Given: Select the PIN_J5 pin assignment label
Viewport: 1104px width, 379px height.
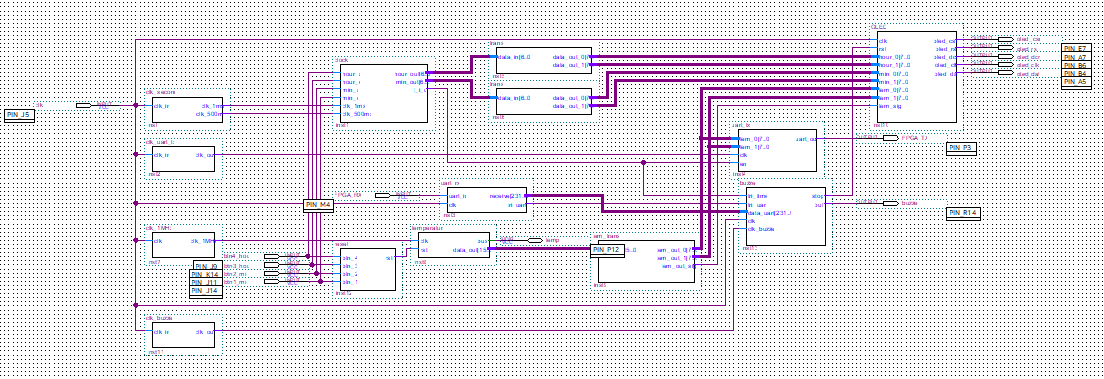Looking at the screenshot, I should pos(19,116).
